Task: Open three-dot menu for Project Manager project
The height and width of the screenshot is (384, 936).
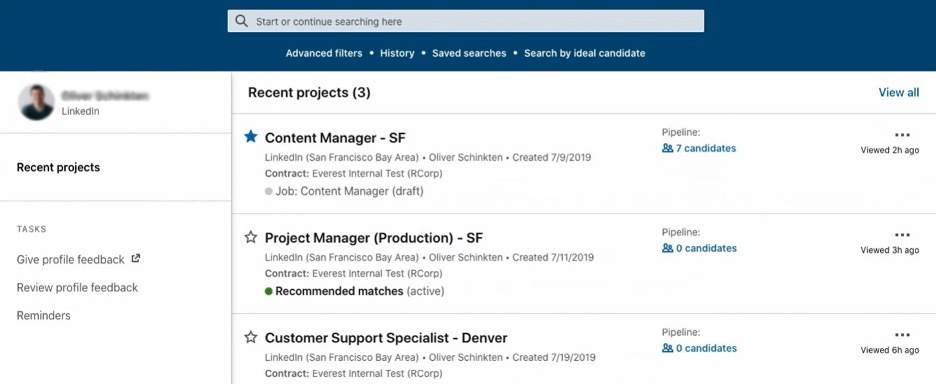Action: 903,235
